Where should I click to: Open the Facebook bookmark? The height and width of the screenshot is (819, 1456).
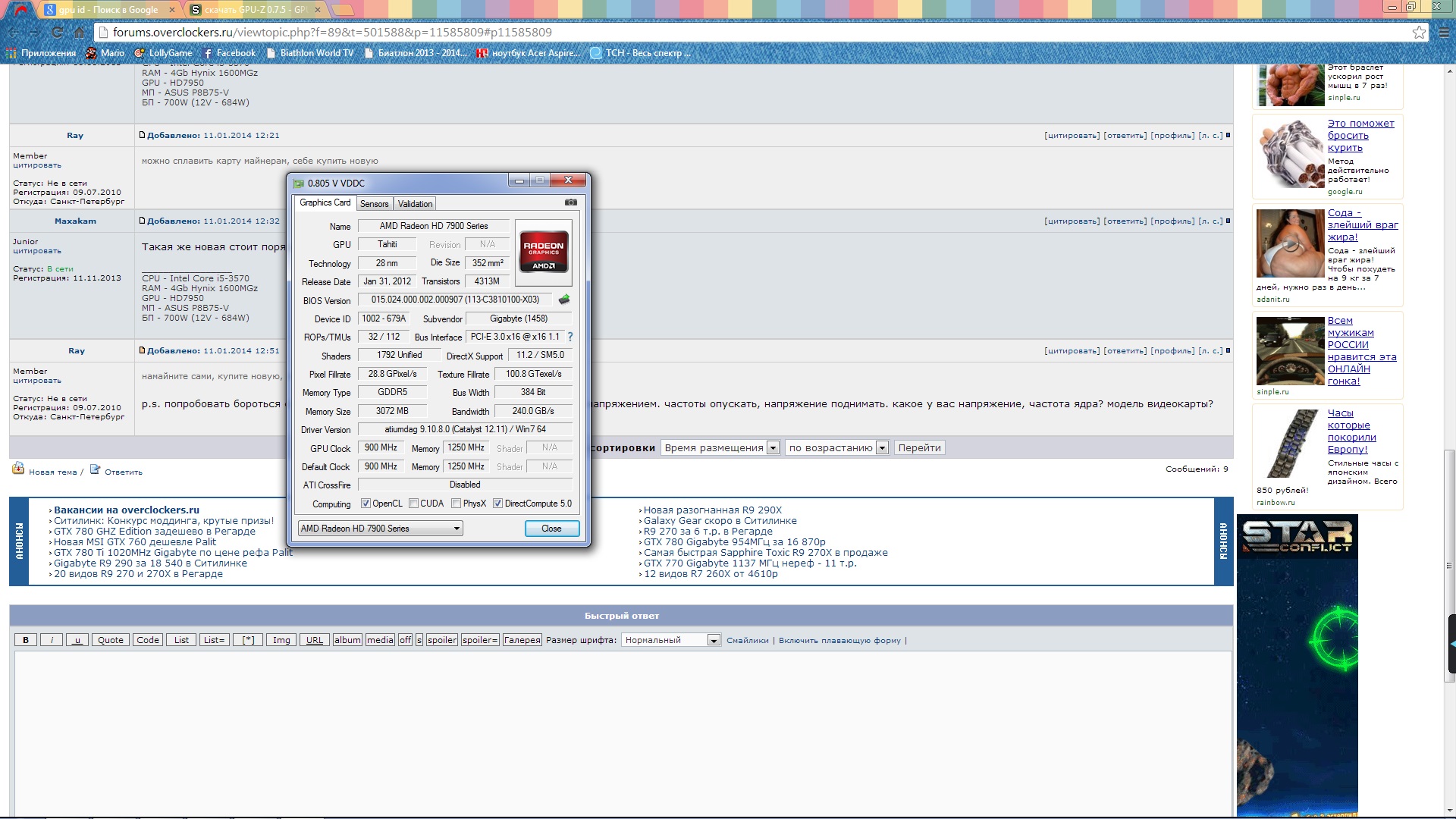point(229,53)
